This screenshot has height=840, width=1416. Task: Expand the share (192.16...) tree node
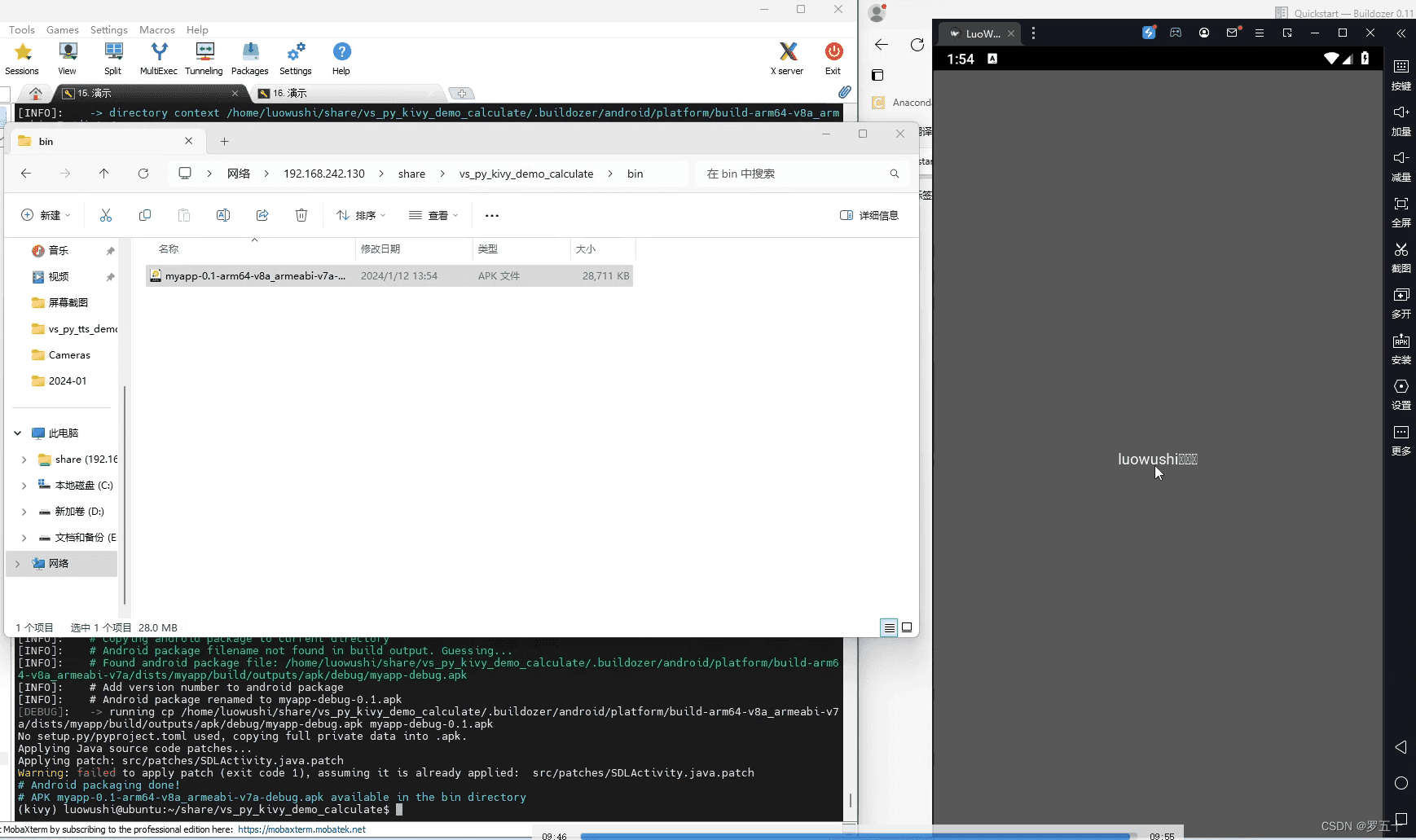pos(24,460)
